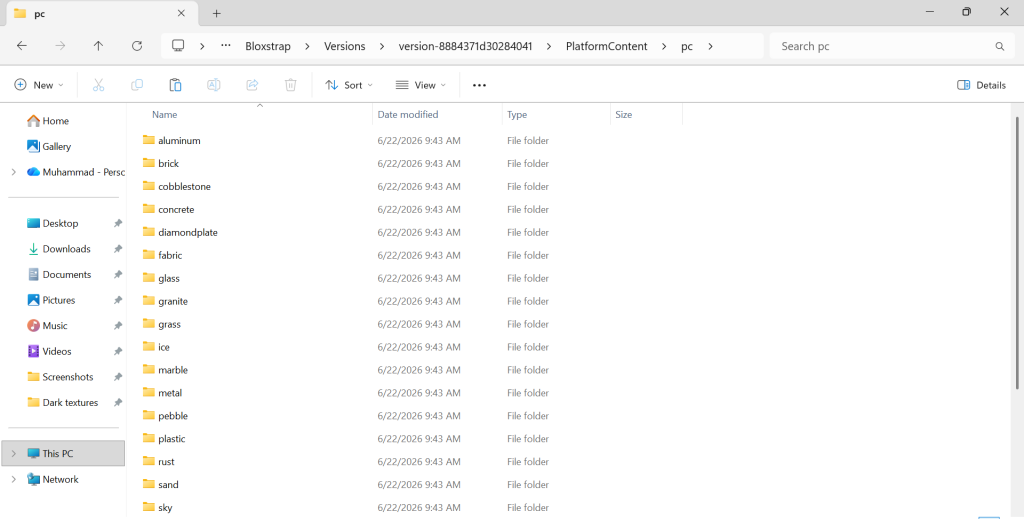Image resolution: width=1024 pixels, height=519 pixels.
Task: Open Gallery in the navigation pane
Action: tap(48, 146)
